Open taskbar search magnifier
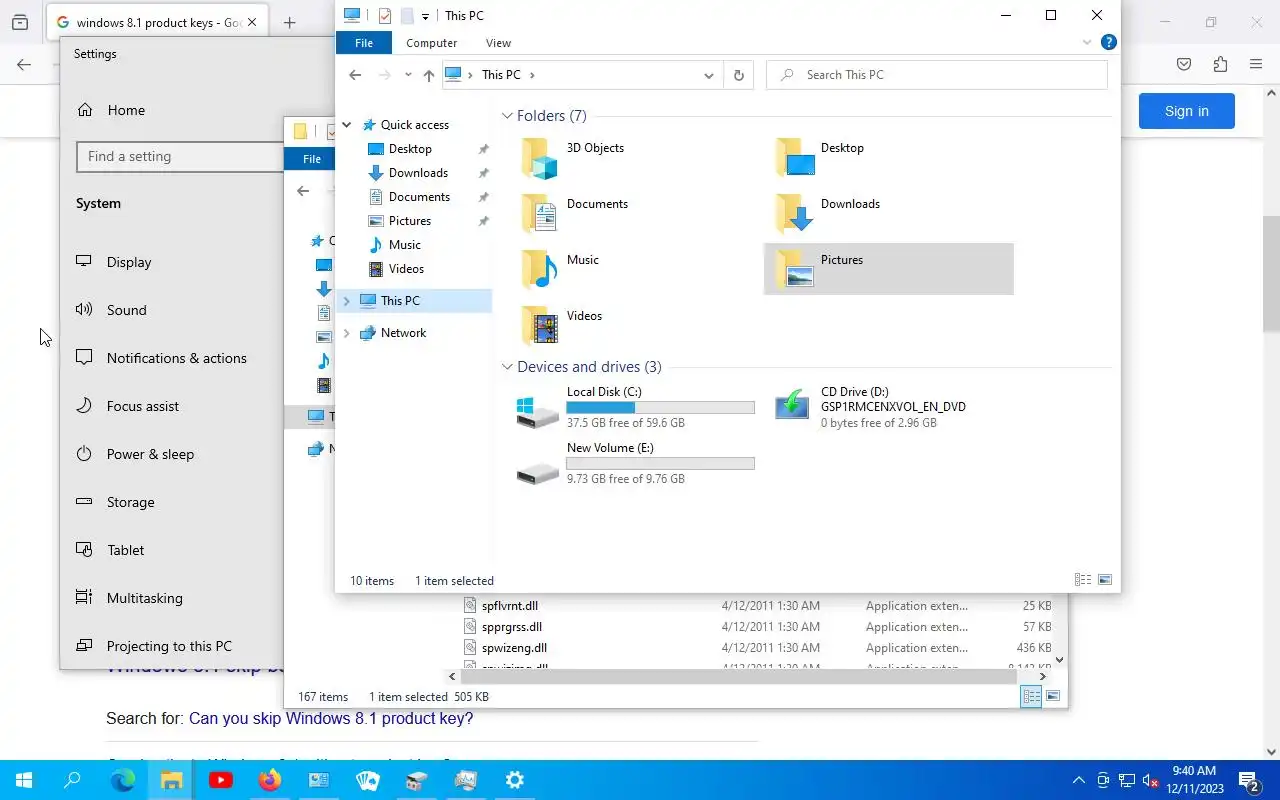Screen dimensions: 1280x800 tap(72, 780)
